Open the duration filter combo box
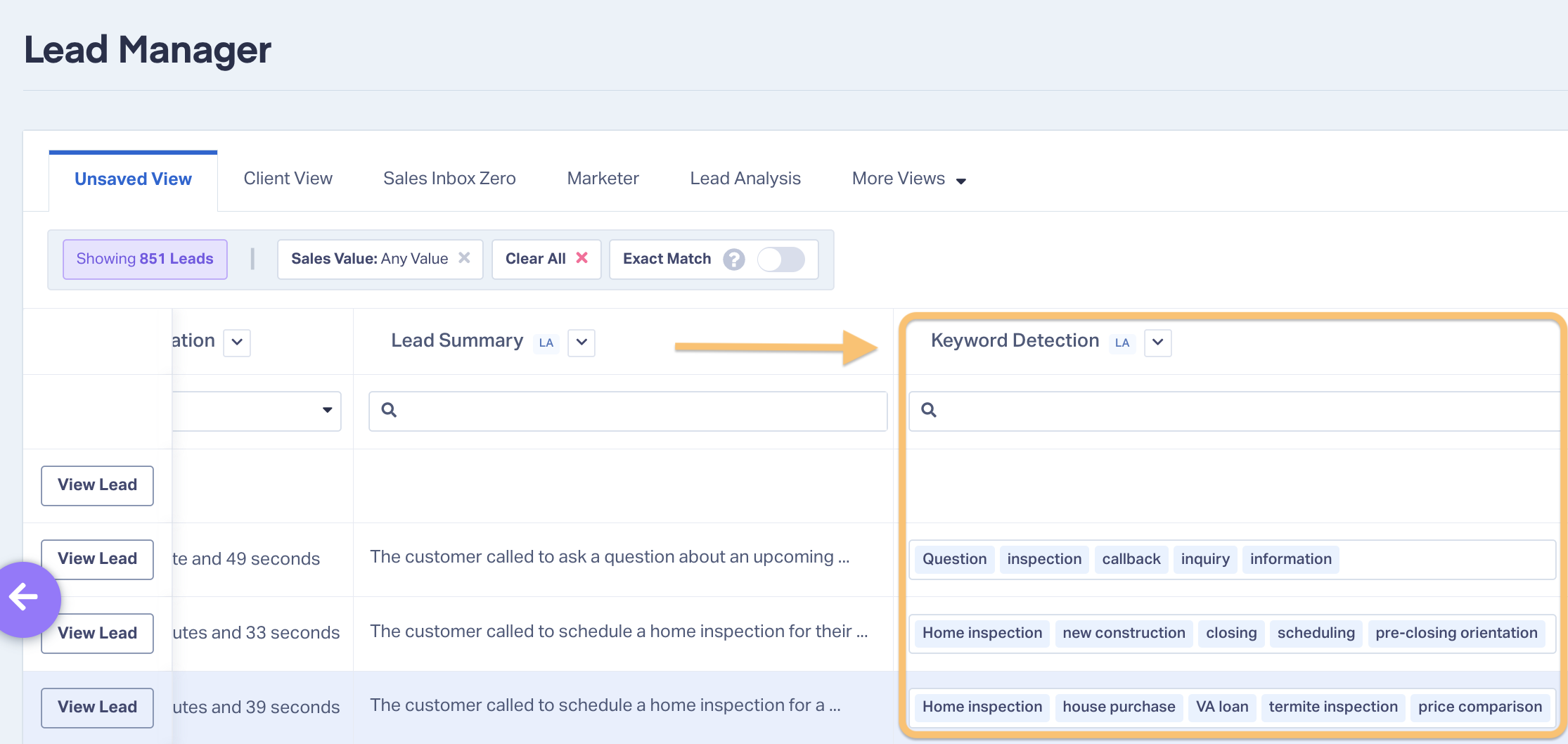The height and width of the screenshot is (744, 1568). (x=257, y=411)
